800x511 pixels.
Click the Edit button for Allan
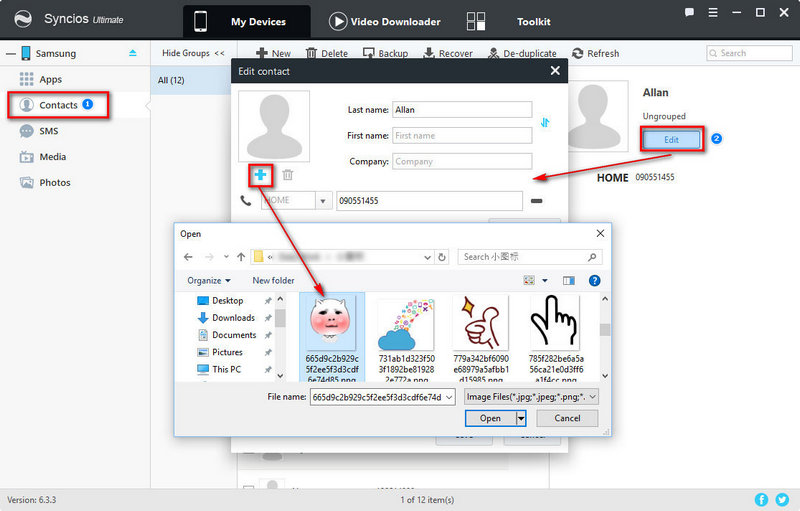671,139
